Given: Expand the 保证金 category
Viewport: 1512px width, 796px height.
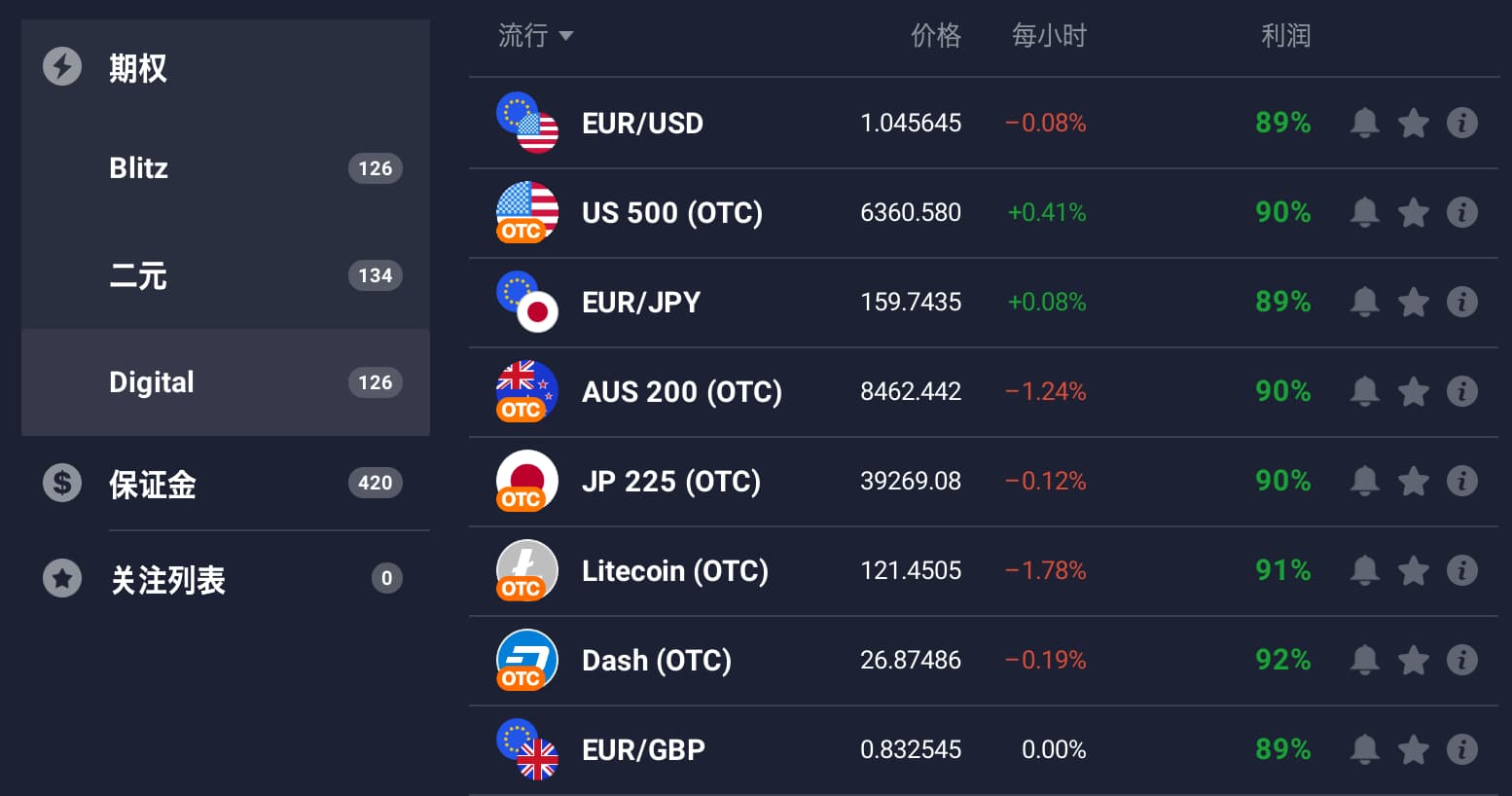Looking at the screenshot, I should pyautogui.click(x=226, y=483).
